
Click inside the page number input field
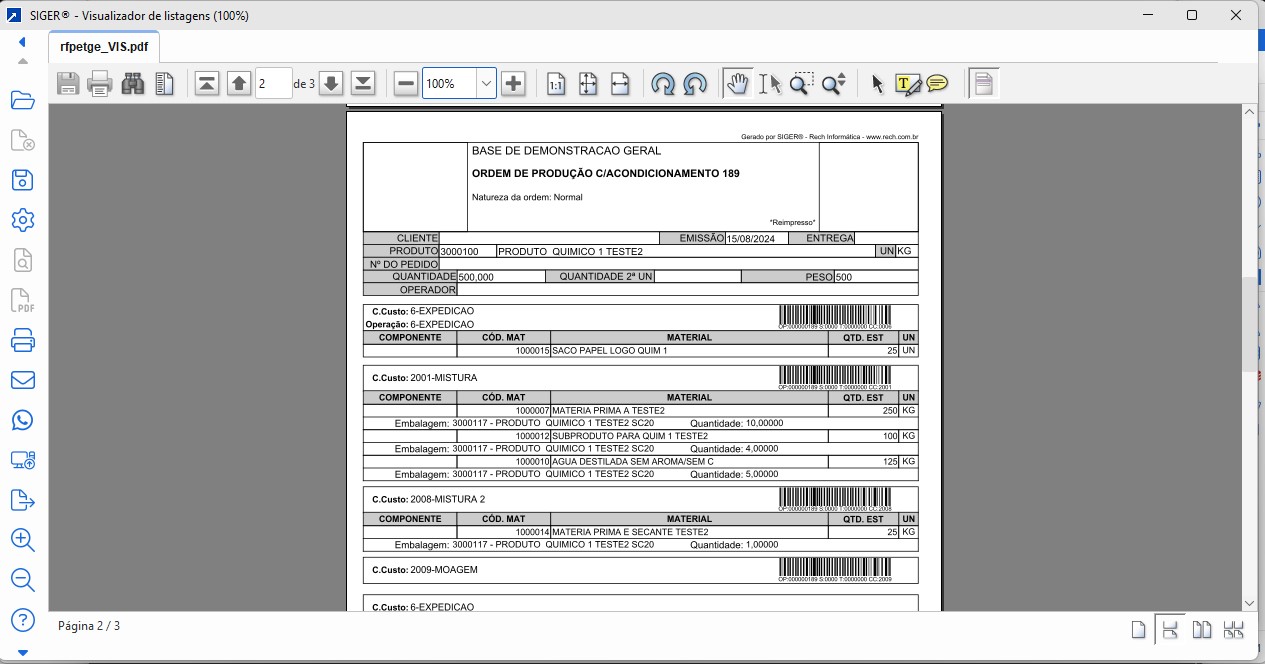point(272,83)
